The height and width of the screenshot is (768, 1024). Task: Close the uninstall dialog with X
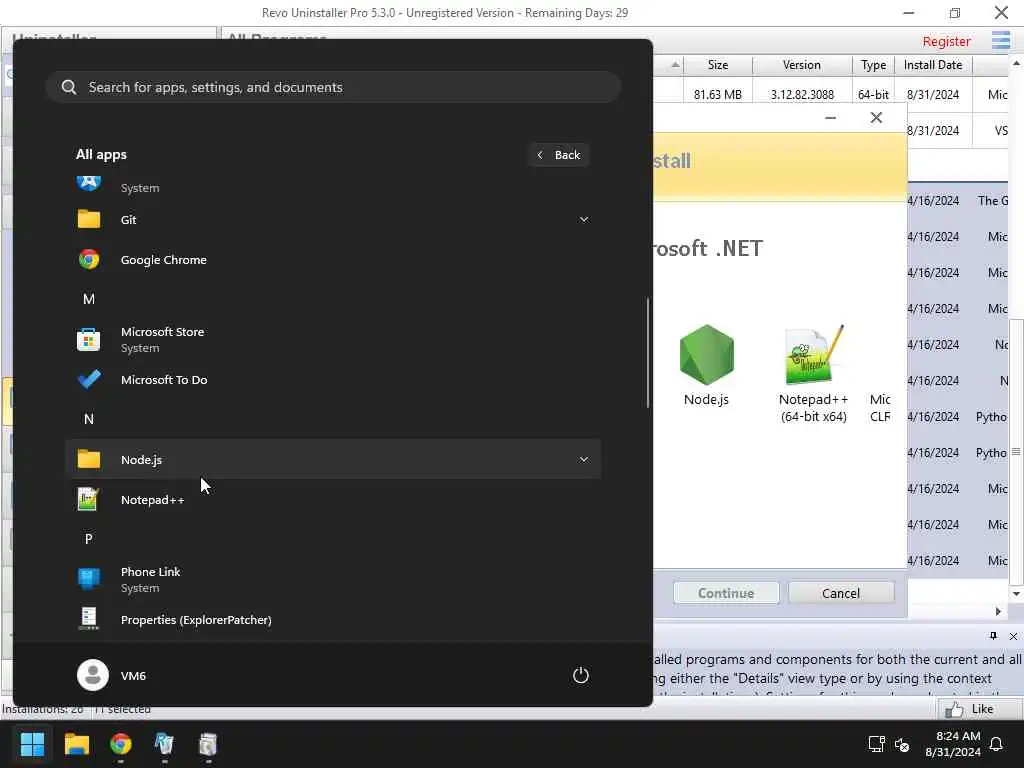[x=876, y=118]
